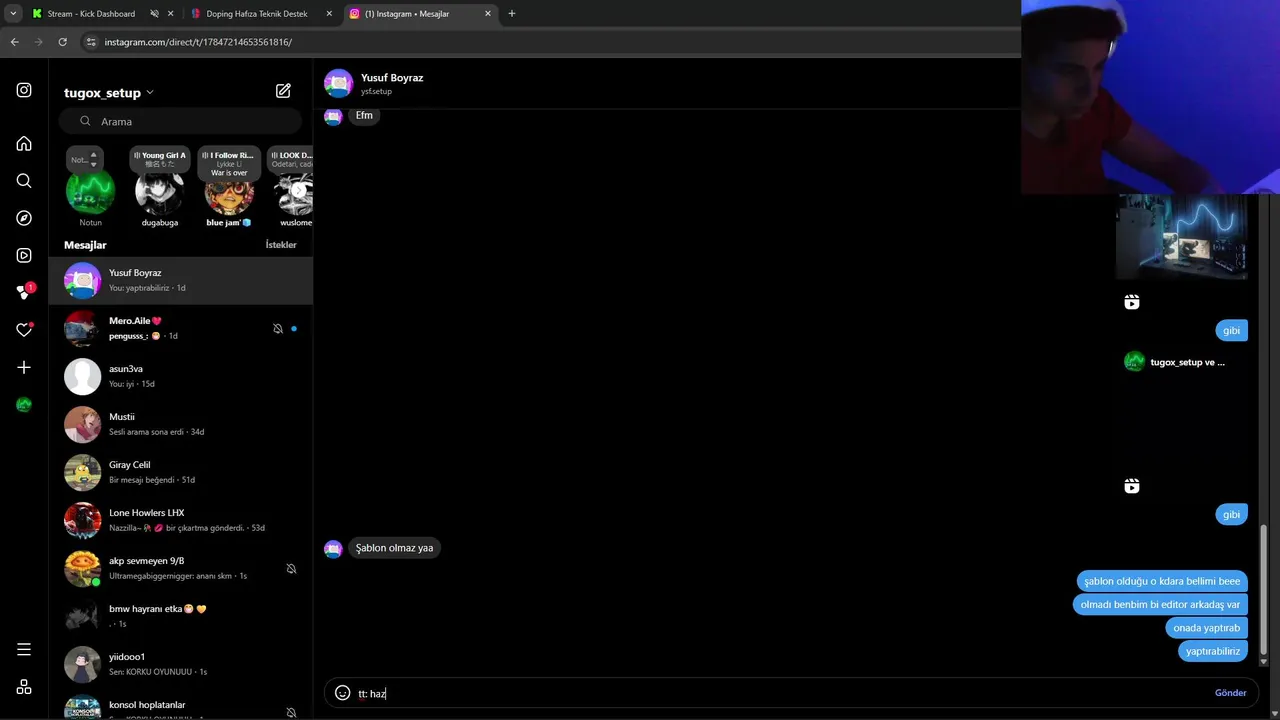Image resolution: width=1280 pixels, height=720 pixels.
Task: Reload the page in browser
Action: click(x=62, y=42)
